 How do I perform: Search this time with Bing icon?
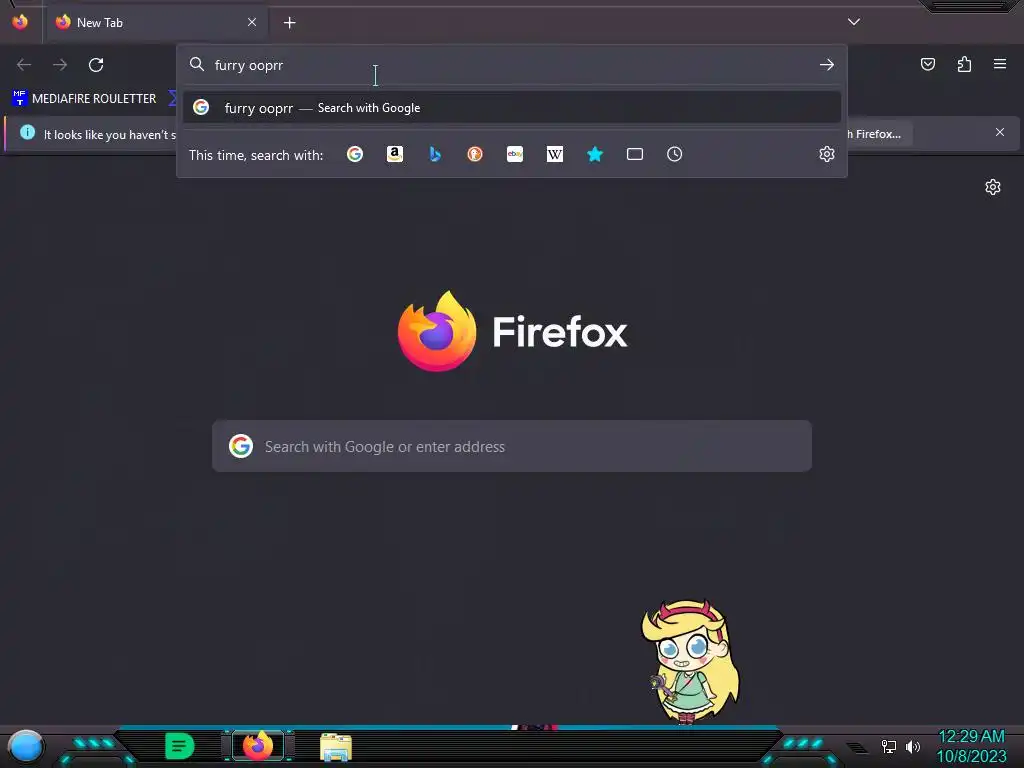click(435, 154)
